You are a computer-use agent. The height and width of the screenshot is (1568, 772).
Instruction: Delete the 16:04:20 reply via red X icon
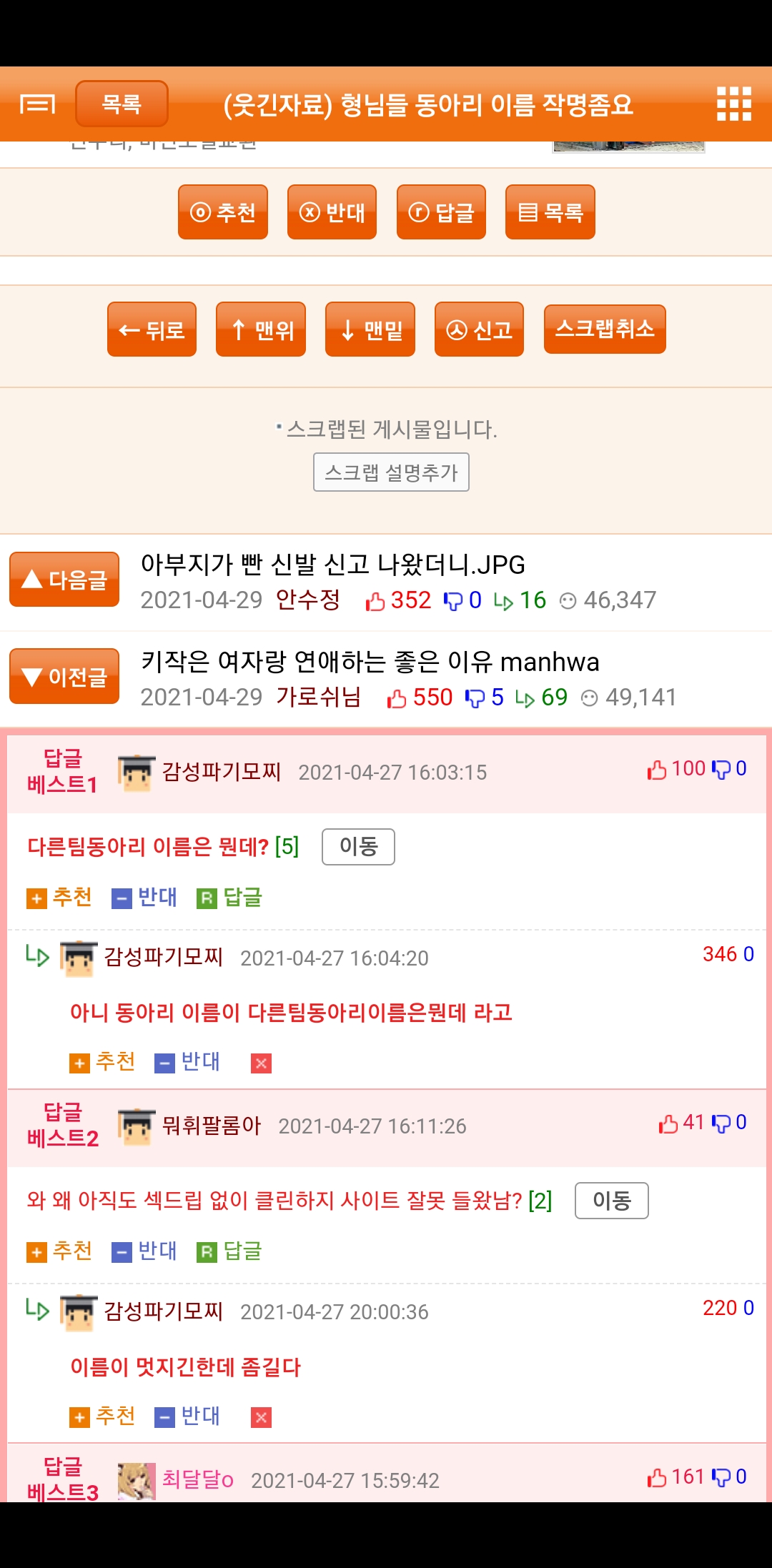[x=262, y=1063]
